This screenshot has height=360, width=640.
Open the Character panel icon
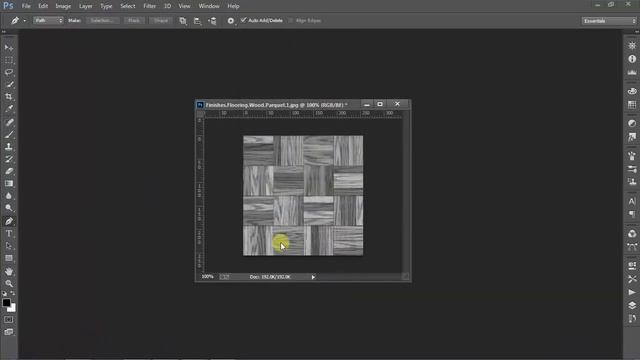(x=632, y=201)
